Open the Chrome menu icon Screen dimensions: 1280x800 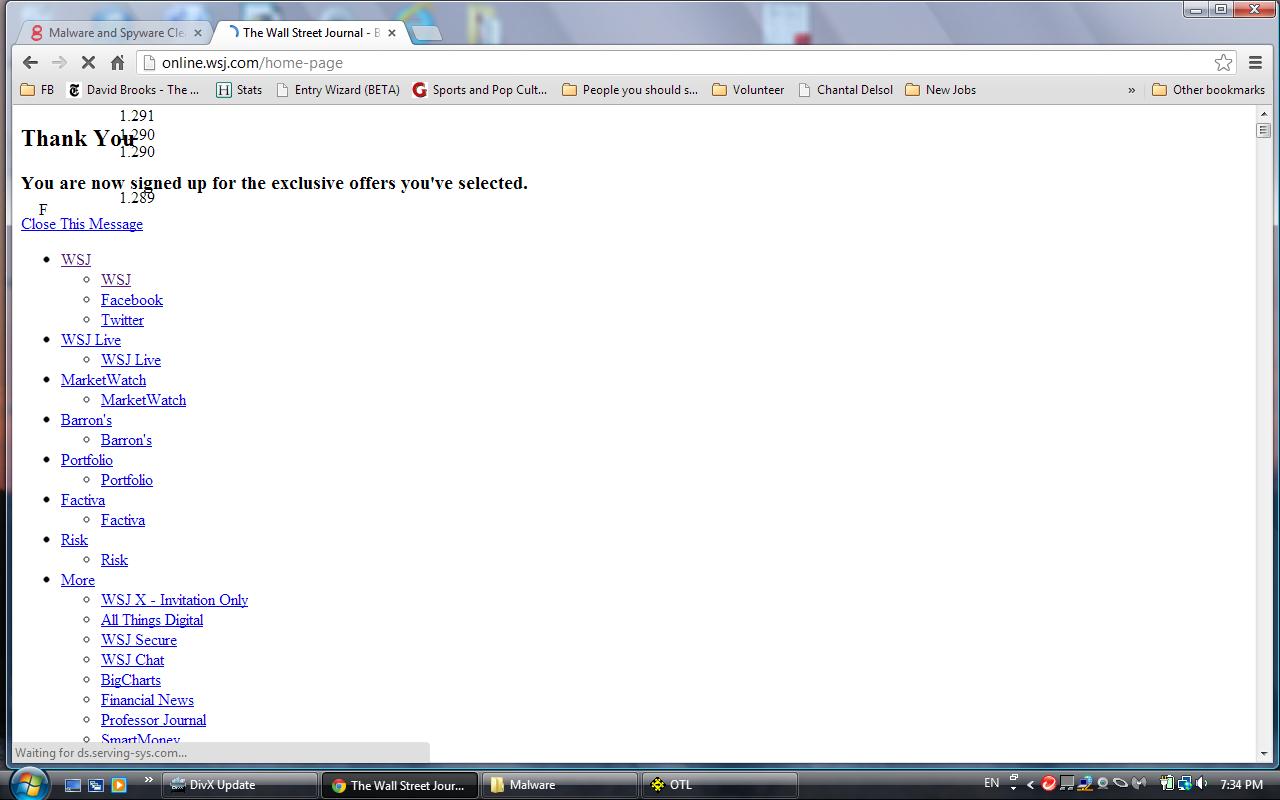pos(1255,62)
